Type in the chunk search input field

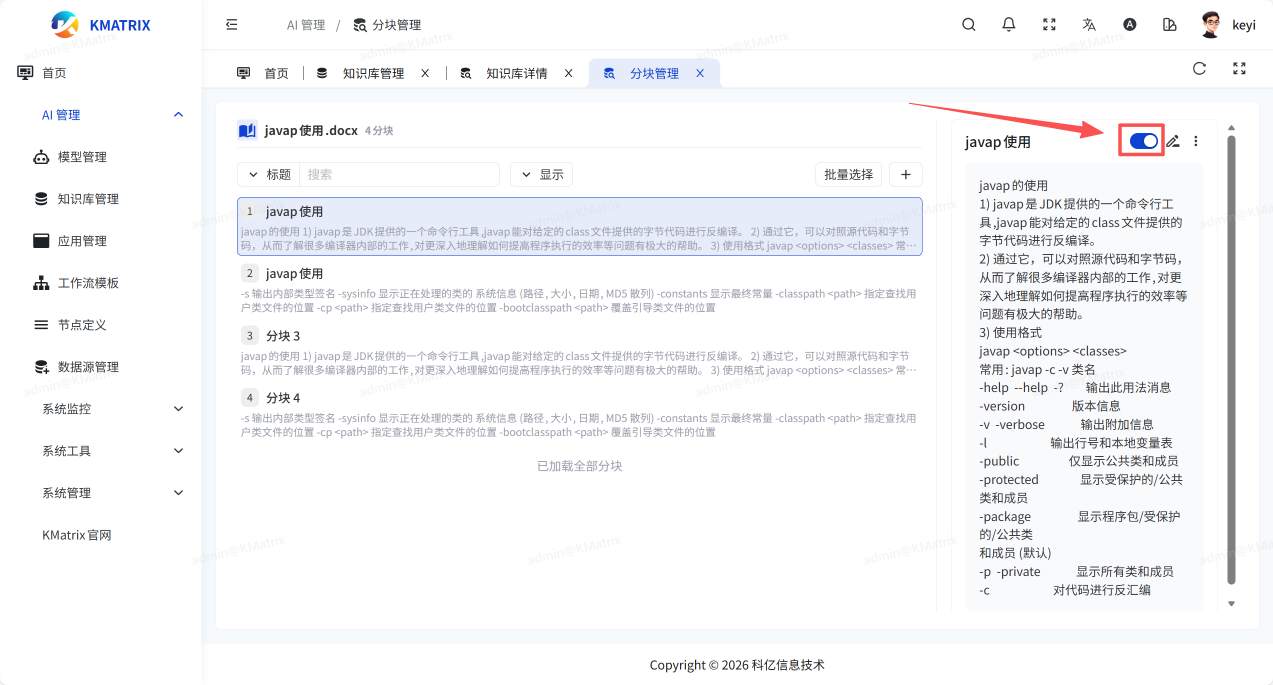point(400,174)
